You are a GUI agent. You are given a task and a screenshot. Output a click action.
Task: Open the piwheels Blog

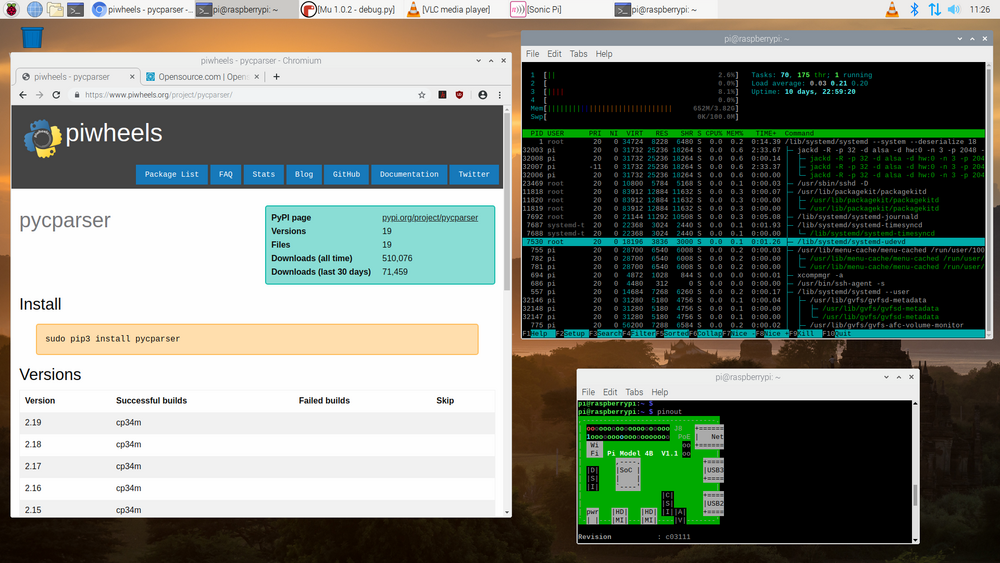(304, 174)
